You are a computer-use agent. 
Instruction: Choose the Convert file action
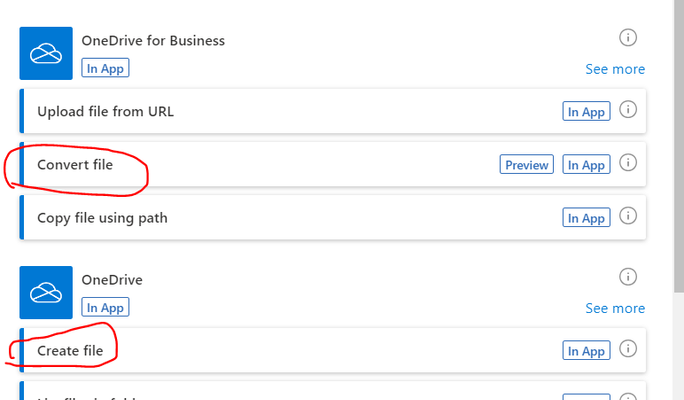(x=75, y=164)
